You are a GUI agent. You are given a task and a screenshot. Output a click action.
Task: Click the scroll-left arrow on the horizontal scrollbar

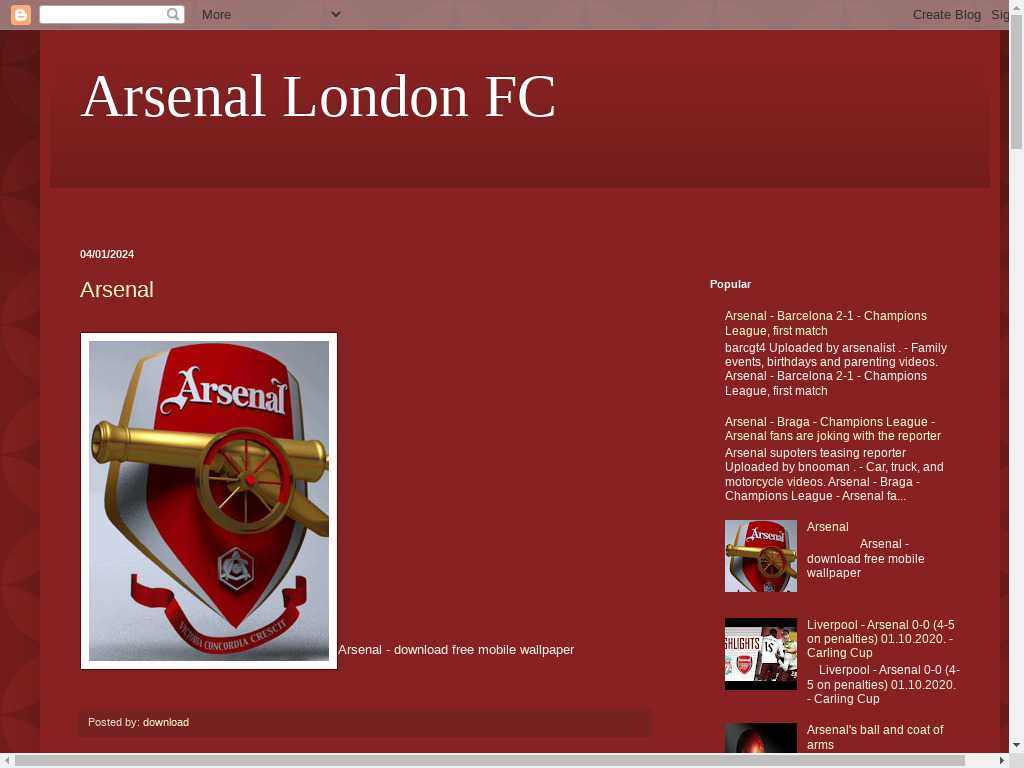[x=7, y=761]
